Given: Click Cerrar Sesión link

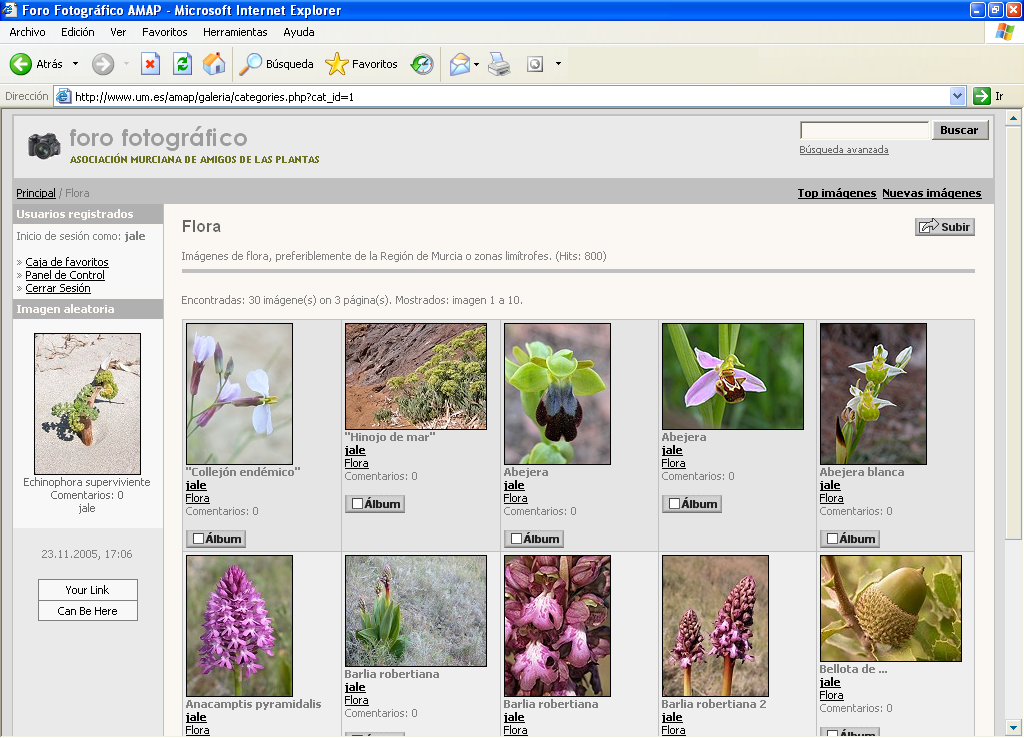Looking at the screenshot, I should pos(57,288).
